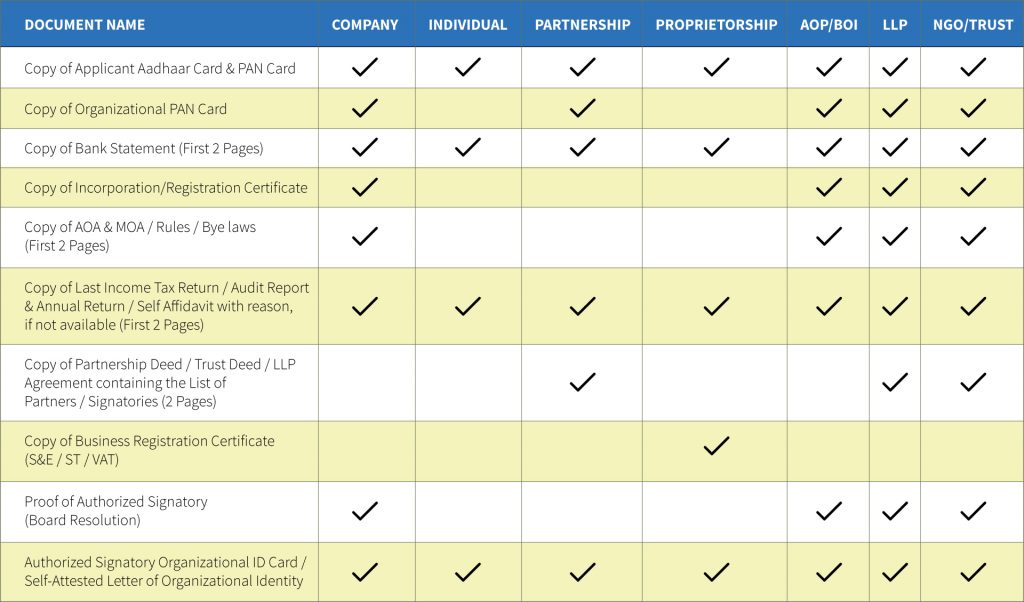Screen dimensions: 1024x602
Task: Toggle Individual checkmark for Bank Statement row
Action: 467,147
